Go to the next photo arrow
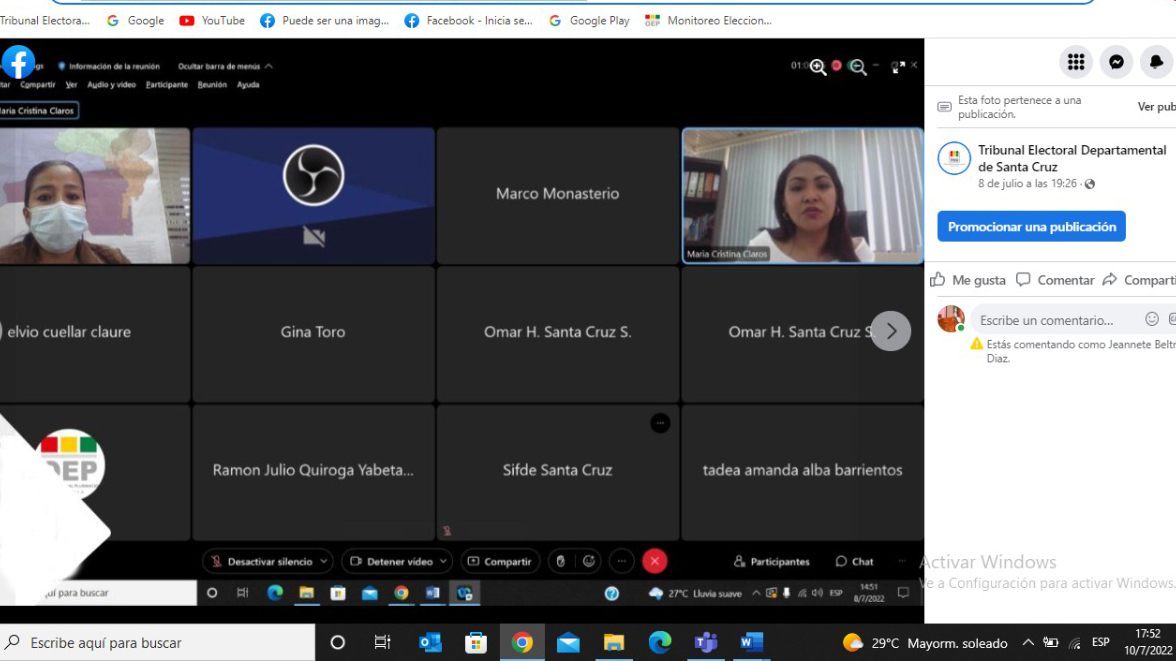This screenshot has height=661, width=1176. point(890,331)
